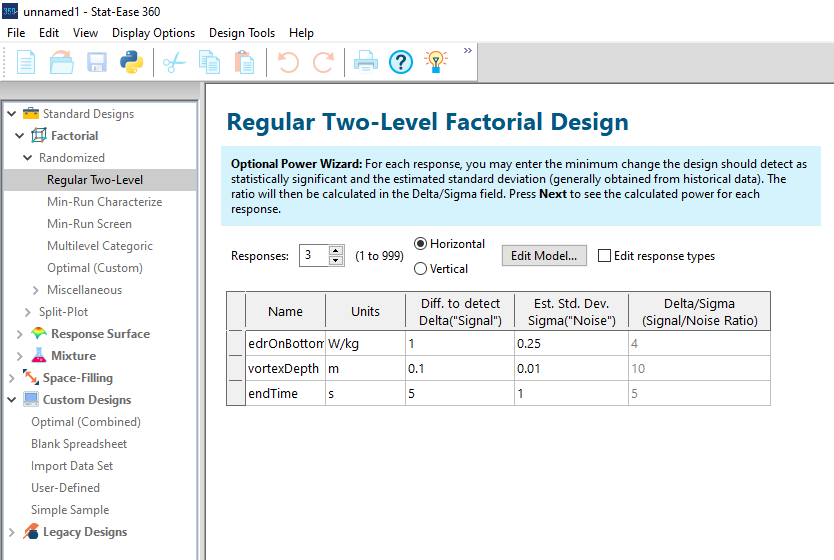Click the Edit Model... button

(x=544, y=256)
